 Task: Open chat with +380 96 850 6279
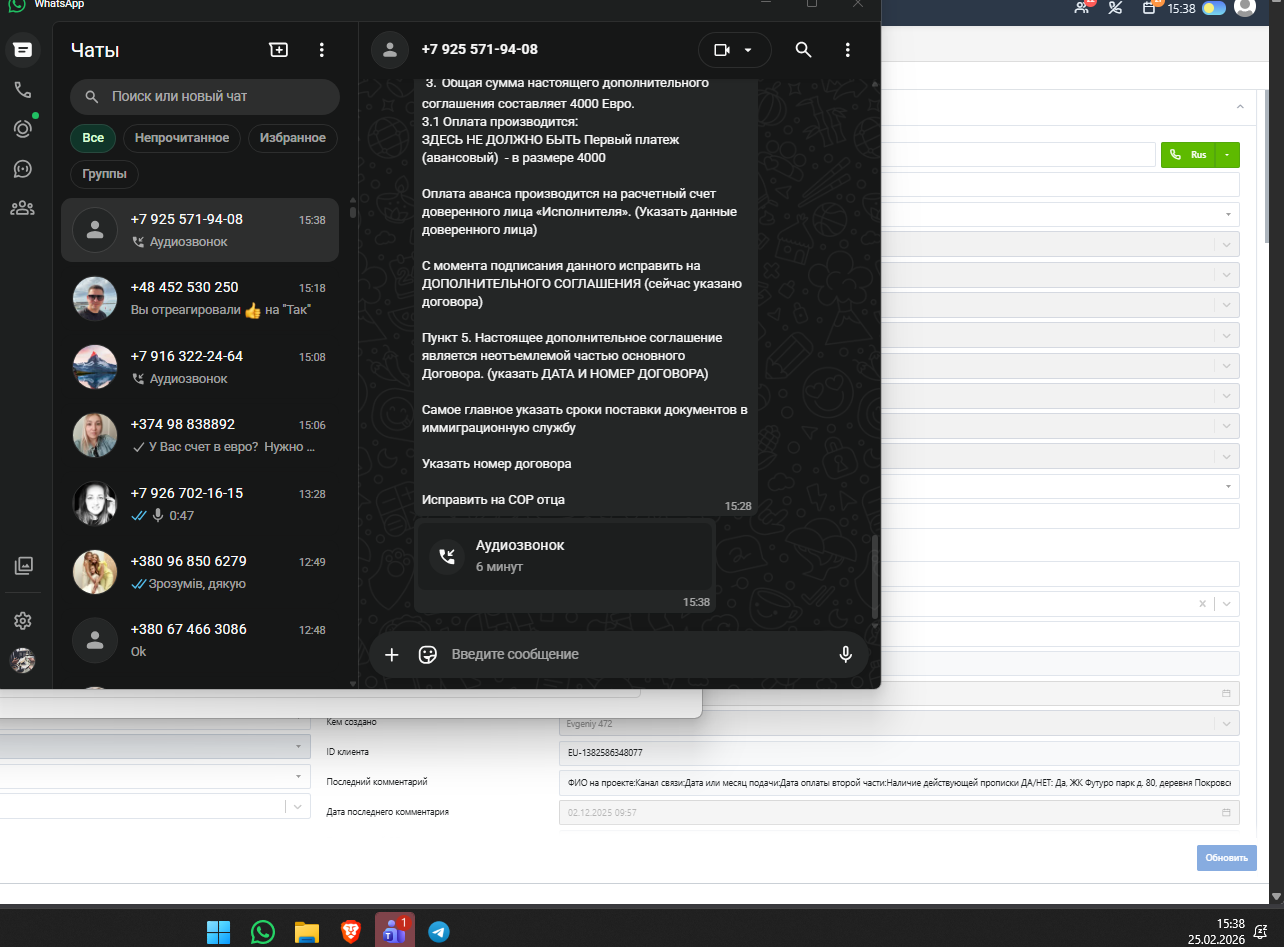tap(200, 572)
